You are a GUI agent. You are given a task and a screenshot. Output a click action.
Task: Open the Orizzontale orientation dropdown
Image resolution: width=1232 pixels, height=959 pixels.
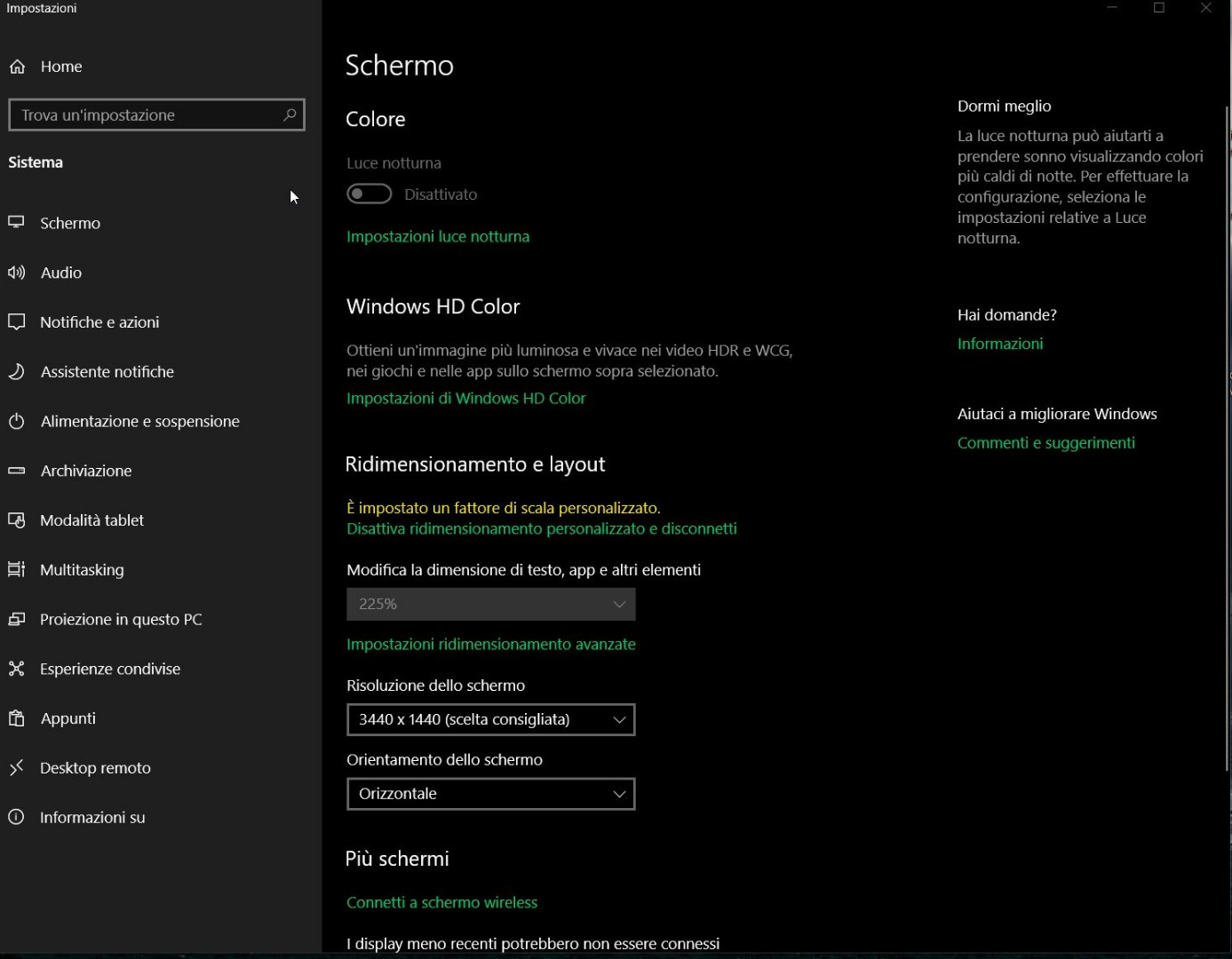pos(490,794)
